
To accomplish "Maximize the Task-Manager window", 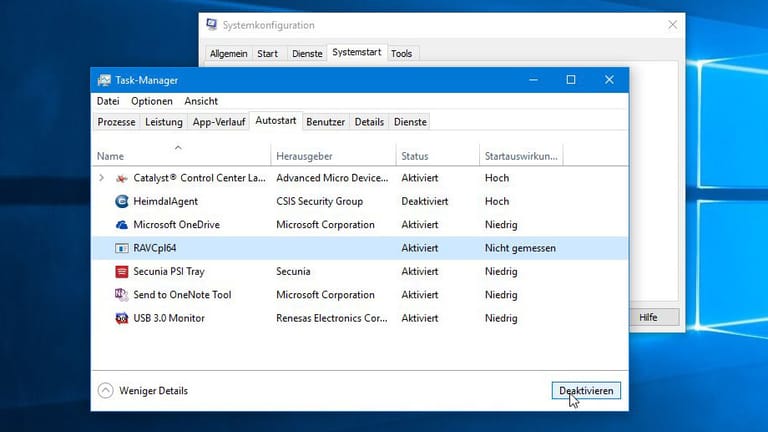I will pos(571,80).
